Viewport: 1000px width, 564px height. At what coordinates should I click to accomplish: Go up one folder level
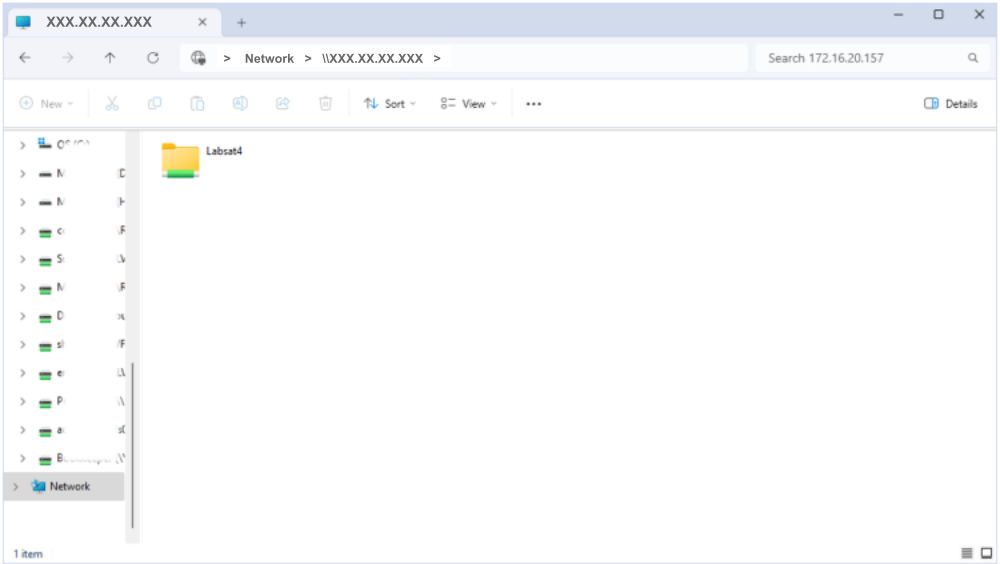(110, 58)
